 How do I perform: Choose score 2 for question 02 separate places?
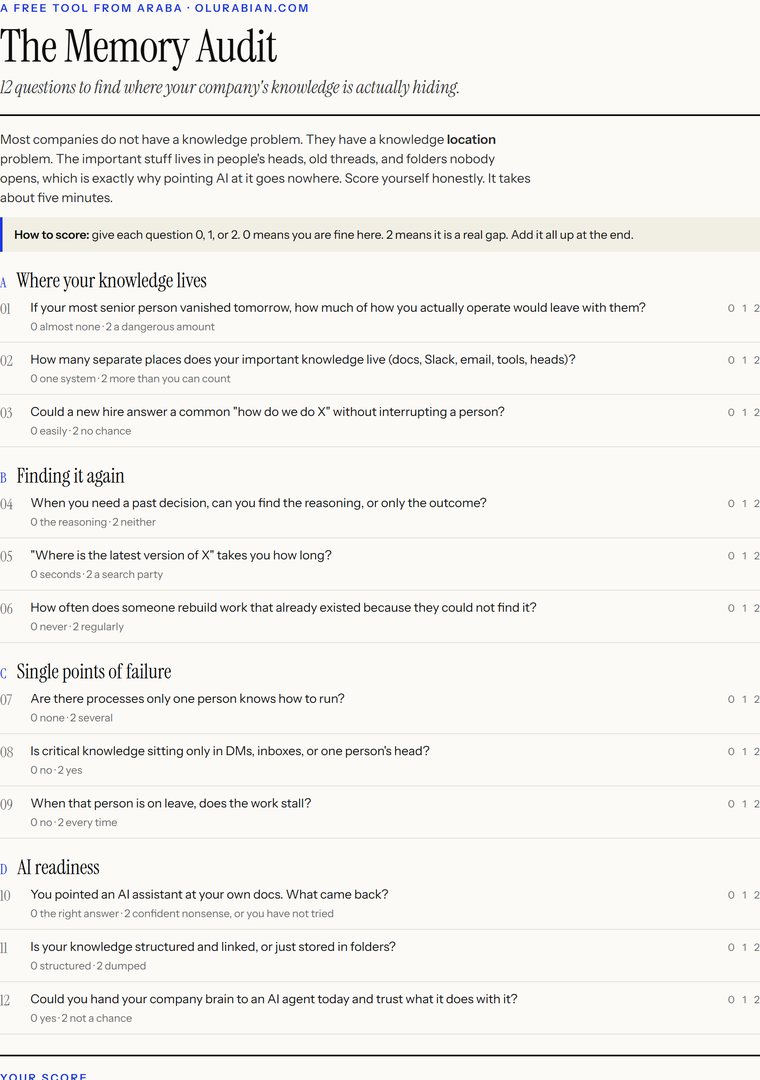click(756, 360)
